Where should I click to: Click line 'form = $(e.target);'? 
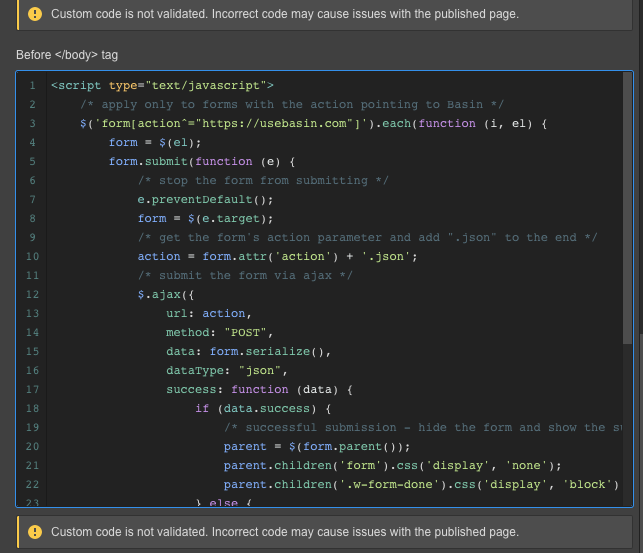pos(205,218)
